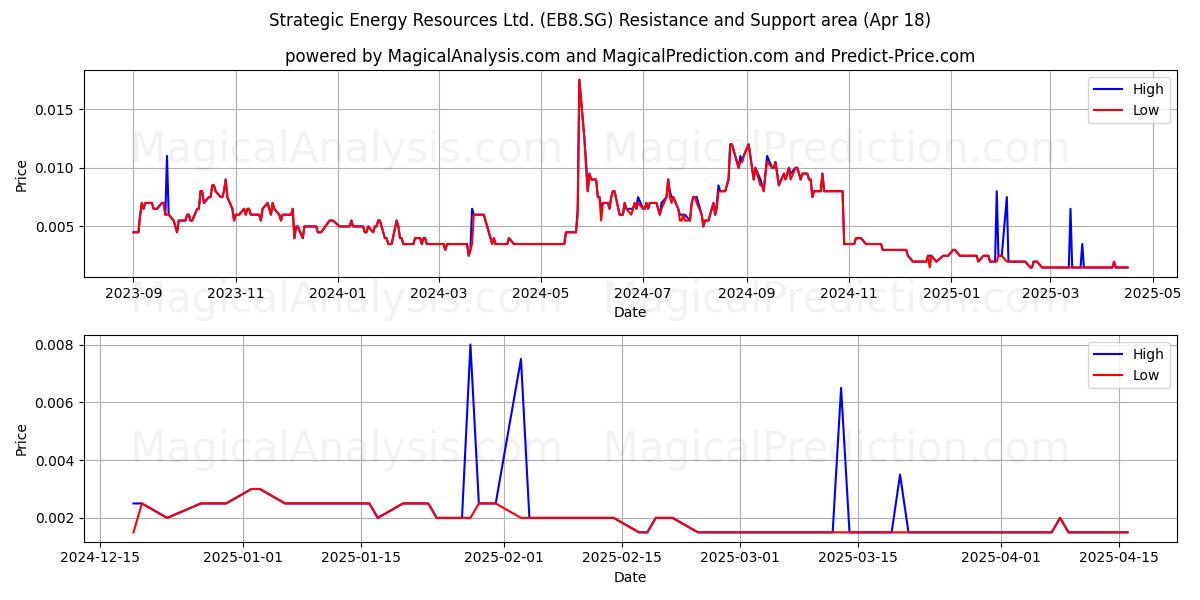Click 'Low' in the upper chart legend
Image resolution: width=1200 pixels, height=600 pixels.
tap(1146, 110)
